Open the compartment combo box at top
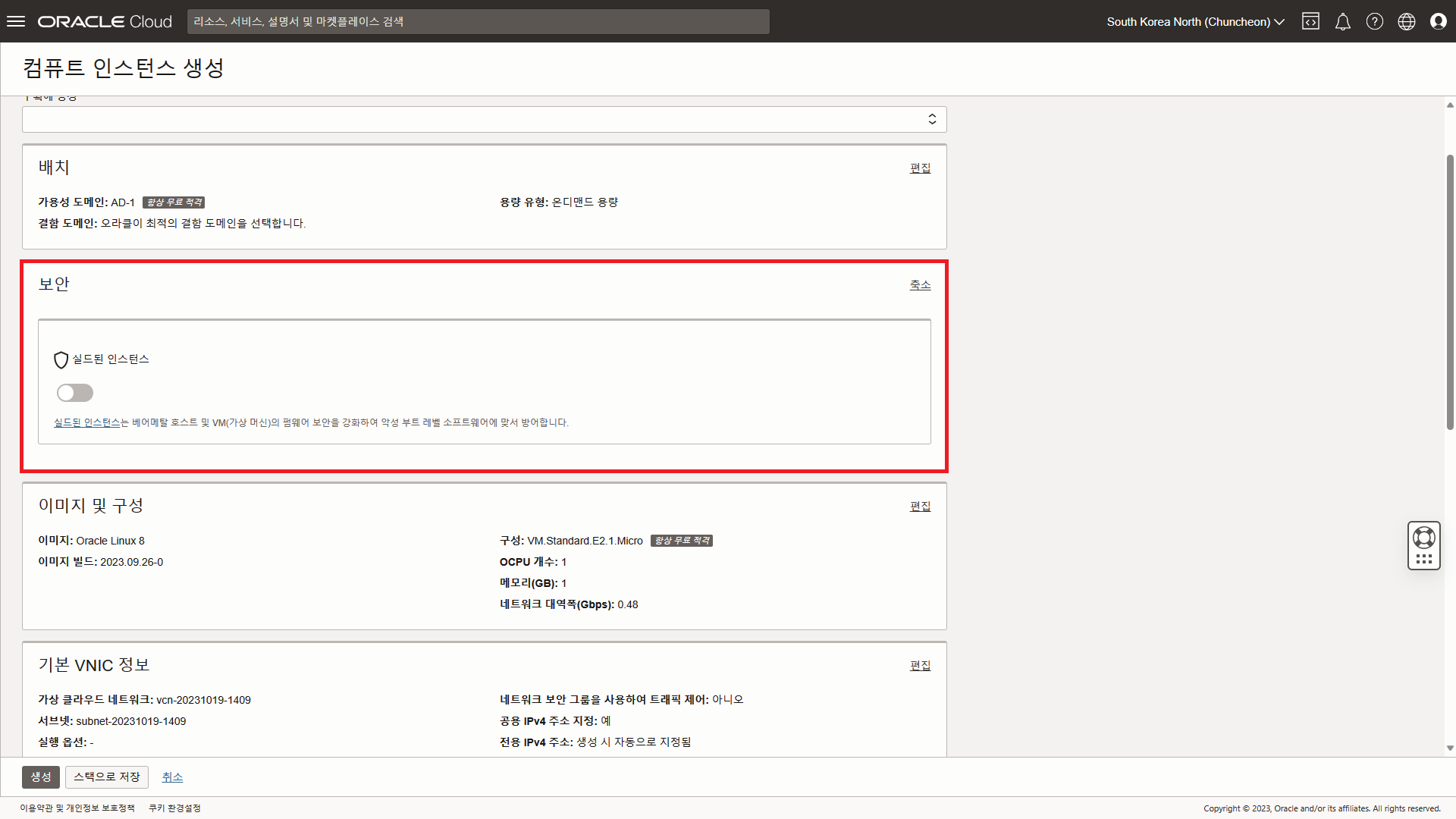The image size is (1456, 819). [484, 119]
